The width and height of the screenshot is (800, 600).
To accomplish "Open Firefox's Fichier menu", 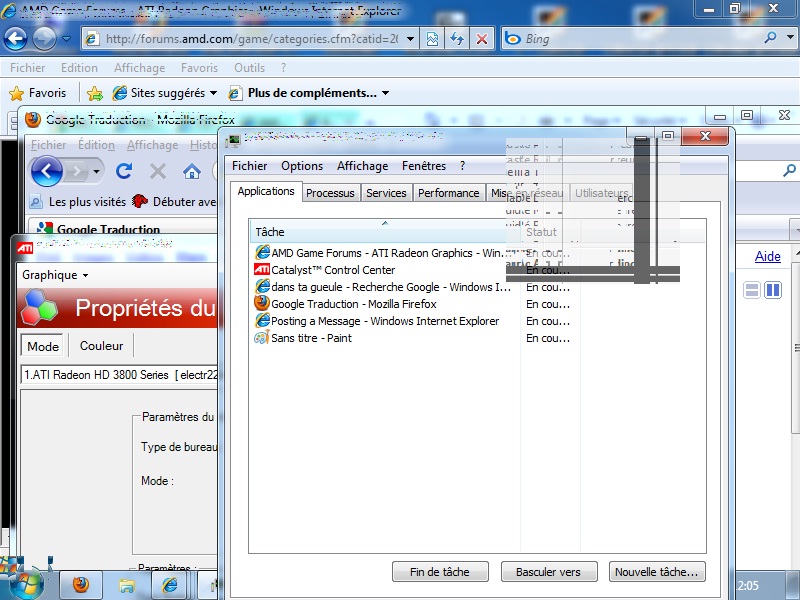I will 48,145.
